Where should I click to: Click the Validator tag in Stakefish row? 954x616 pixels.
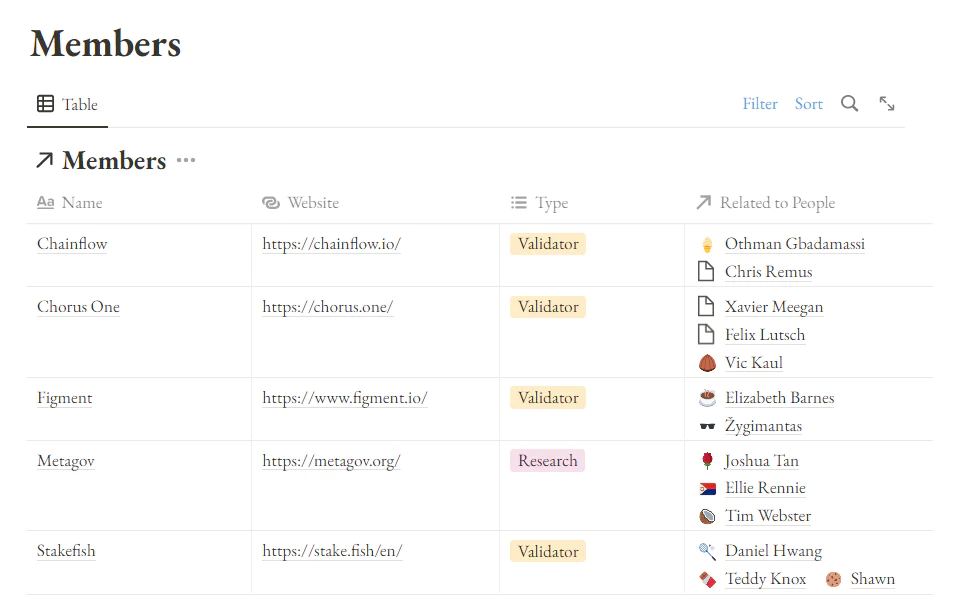[548, 551]
